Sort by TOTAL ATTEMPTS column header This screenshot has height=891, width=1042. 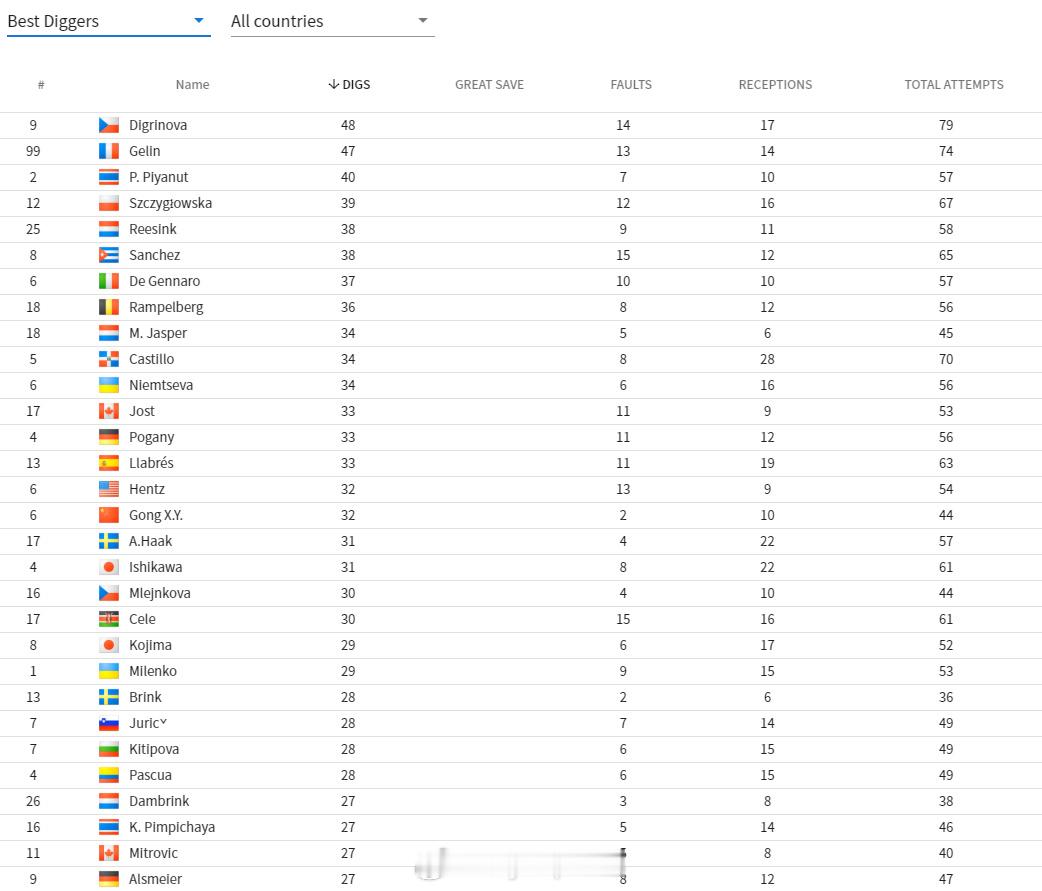(954, 84)
